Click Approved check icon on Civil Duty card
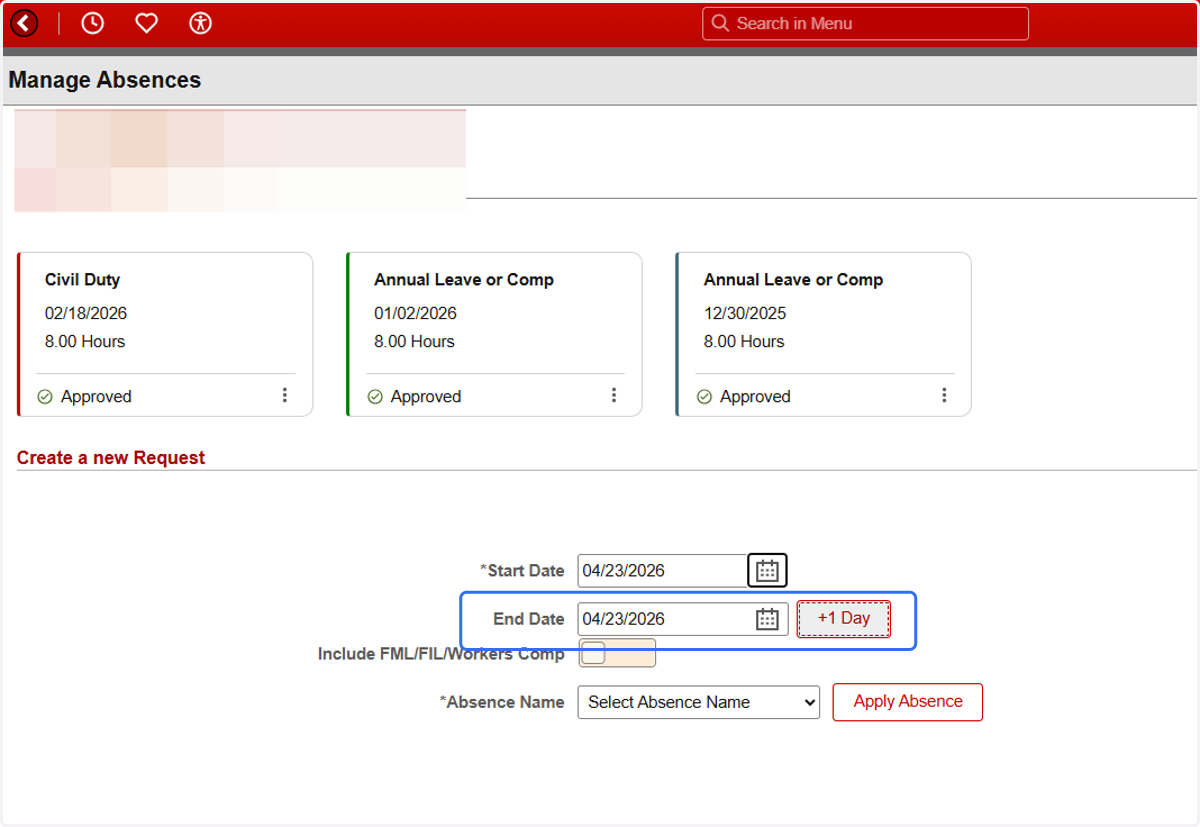This screenshot has height=827, width=1200. (45, 397)
